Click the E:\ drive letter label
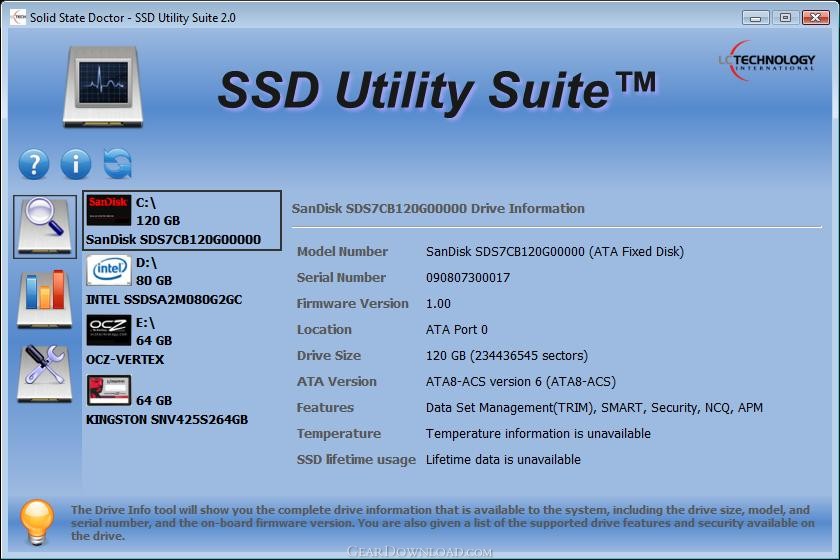The width and height of the screenshot is (840, 560). pos(145,323)
